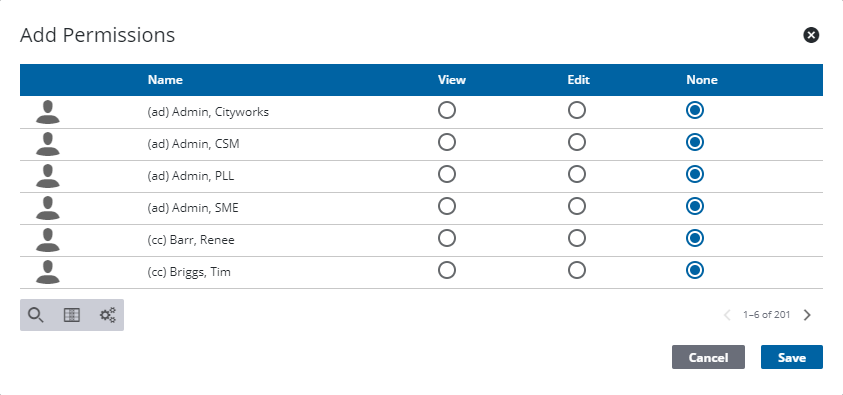Go to previous page of users

[727, 315]
